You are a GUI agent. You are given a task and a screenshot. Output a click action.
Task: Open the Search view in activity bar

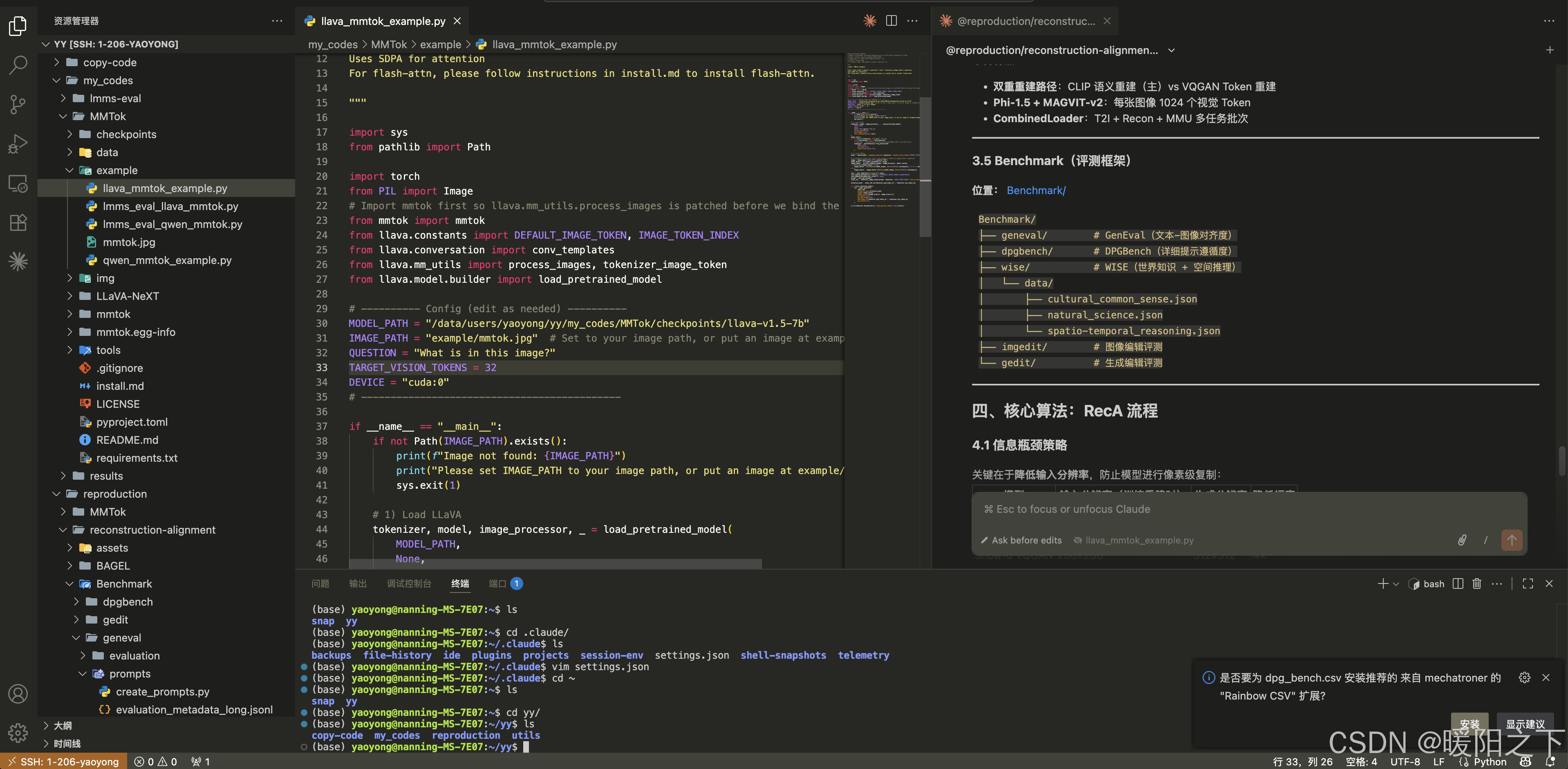tap(18, 65)
